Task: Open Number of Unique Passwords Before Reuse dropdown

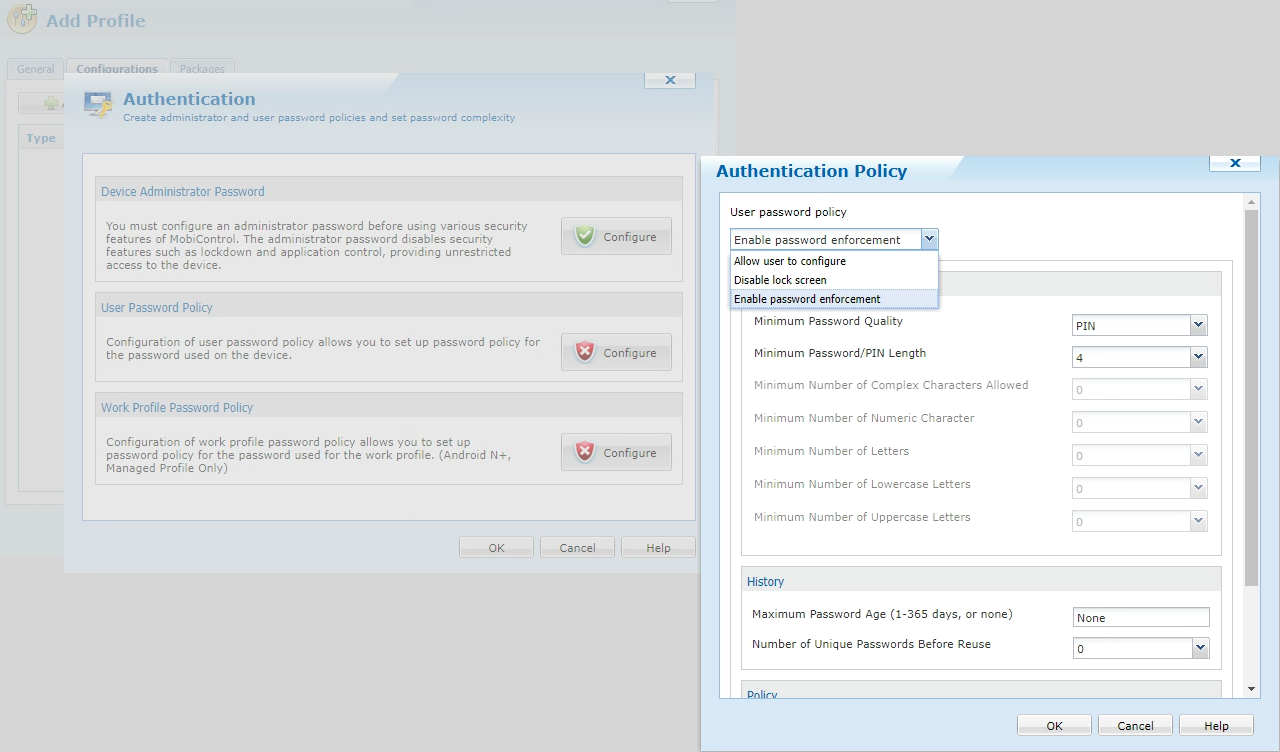Action: point(1200,649)
